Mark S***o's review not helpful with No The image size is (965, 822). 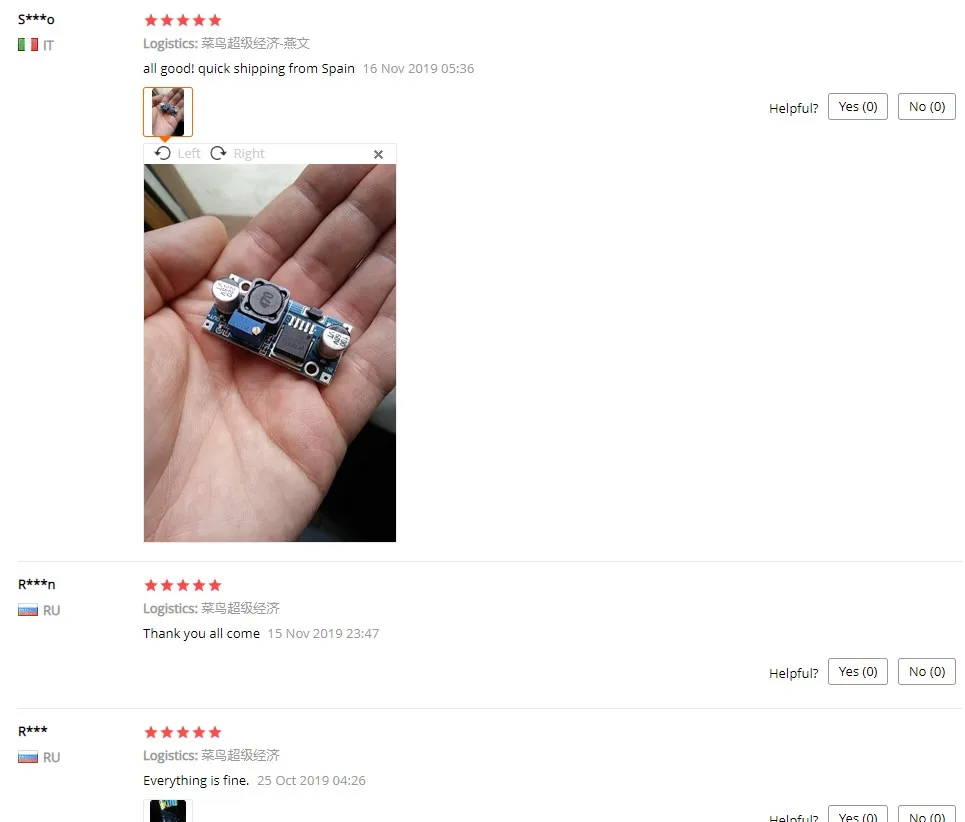(x=927, y=106)
